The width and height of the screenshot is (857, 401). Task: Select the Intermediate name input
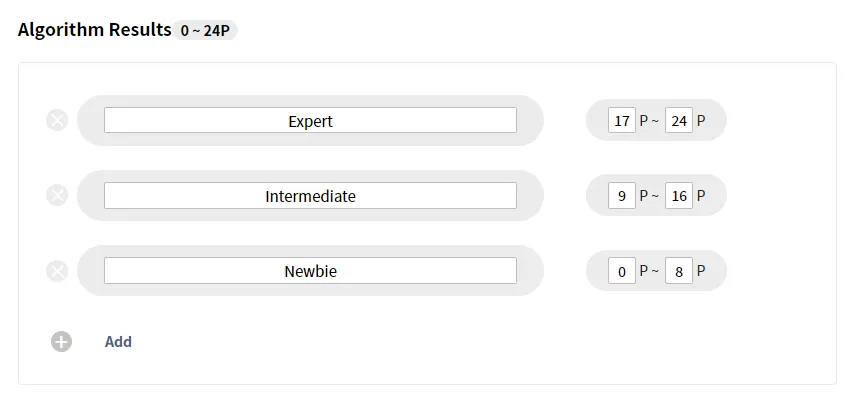tap(310, 196)
